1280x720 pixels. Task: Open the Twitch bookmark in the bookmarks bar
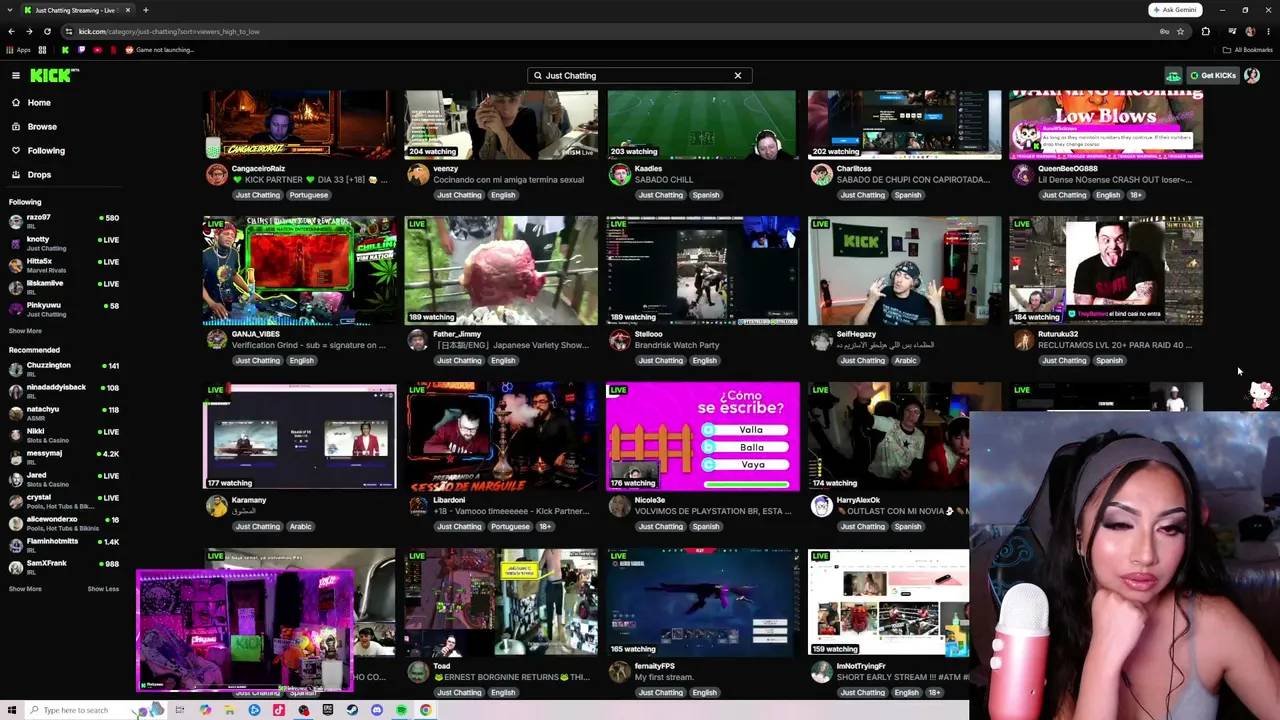coord(81,50)
